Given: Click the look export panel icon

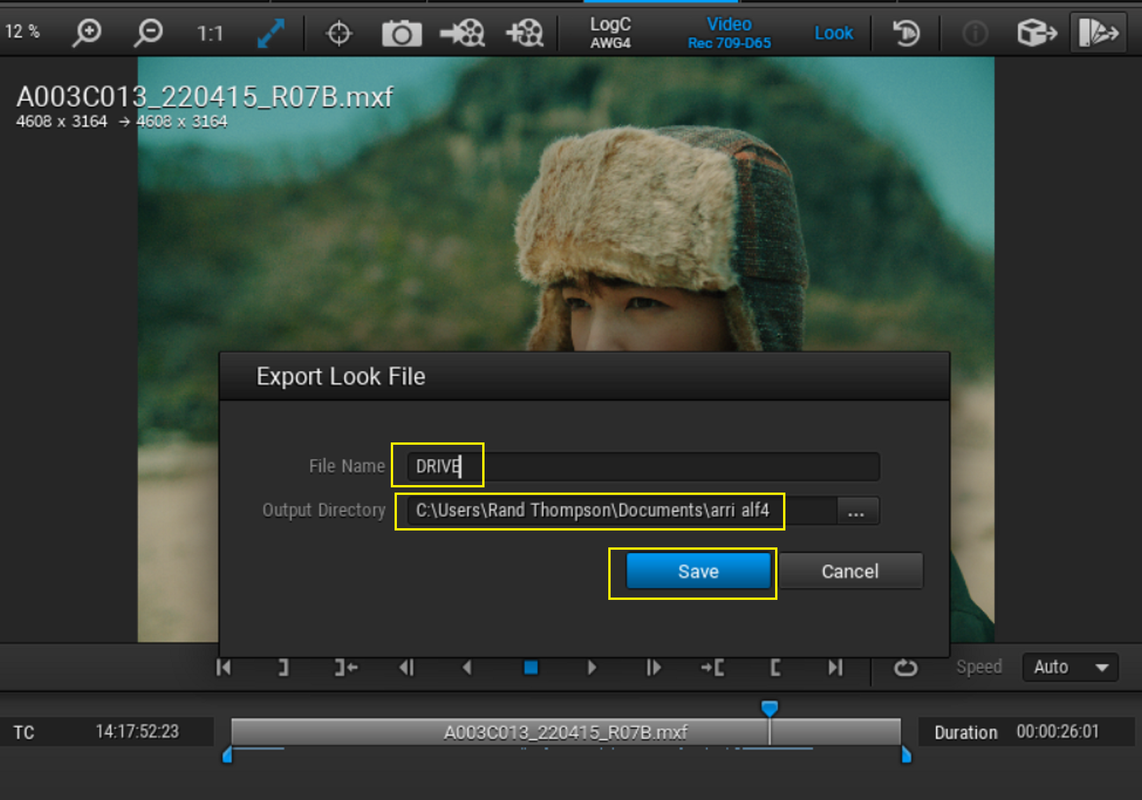Looking at the screenshot, I should (x=1098, y=33).
